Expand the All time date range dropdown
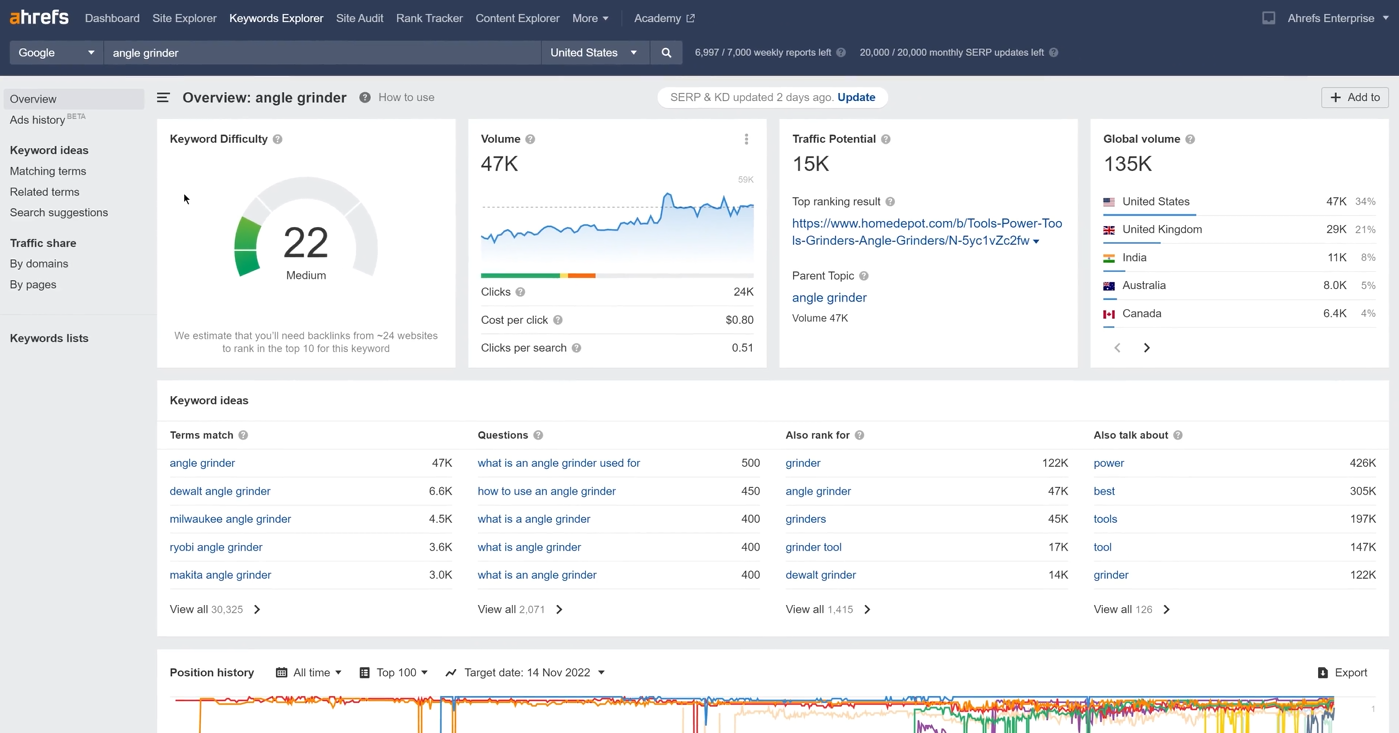The width and height of the screenshot is (1399, 733). 309,673
